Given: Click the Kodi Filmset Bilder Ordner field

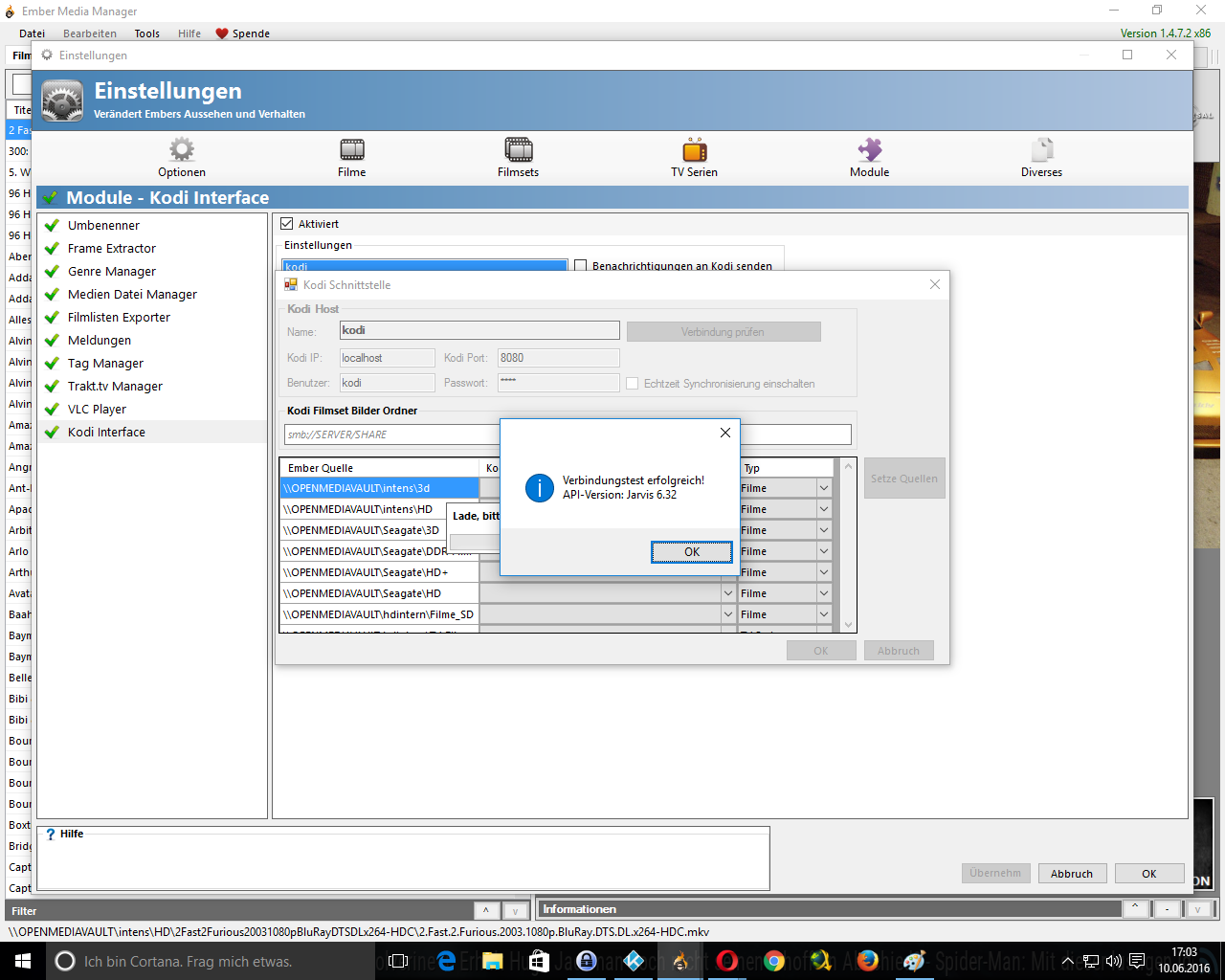Looking at the screenshot, I should (568, 434).
